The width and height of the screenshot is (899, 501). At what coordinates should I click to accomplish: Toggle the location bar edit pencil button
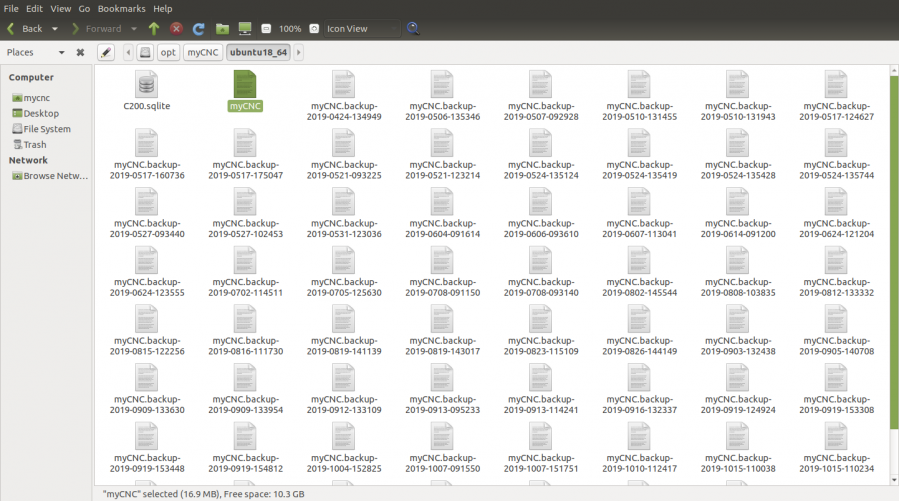tap(106, 53)
